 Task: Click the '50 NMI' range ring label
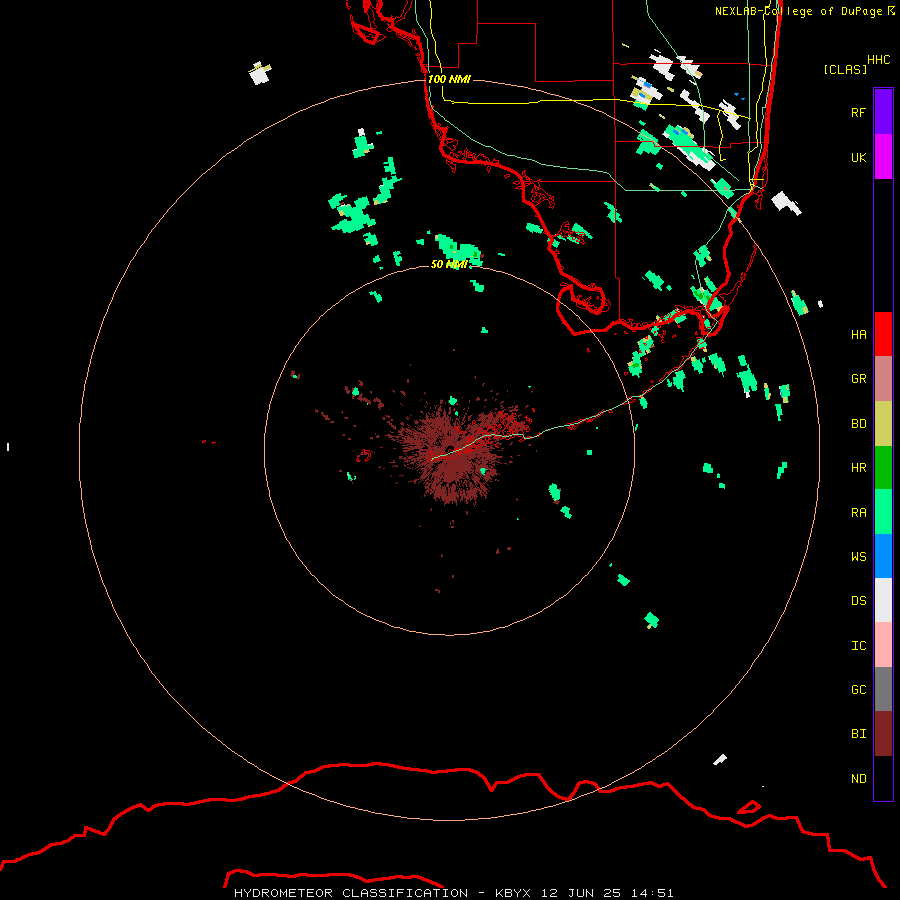[449, 264]
